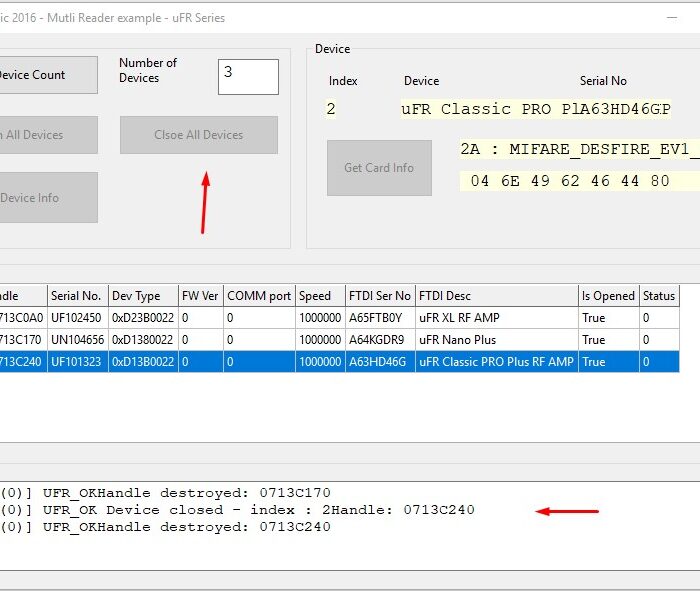The height and width of the screenshot is (591, 700).
Task: Click the Status column header
Action: coord(659,296)
